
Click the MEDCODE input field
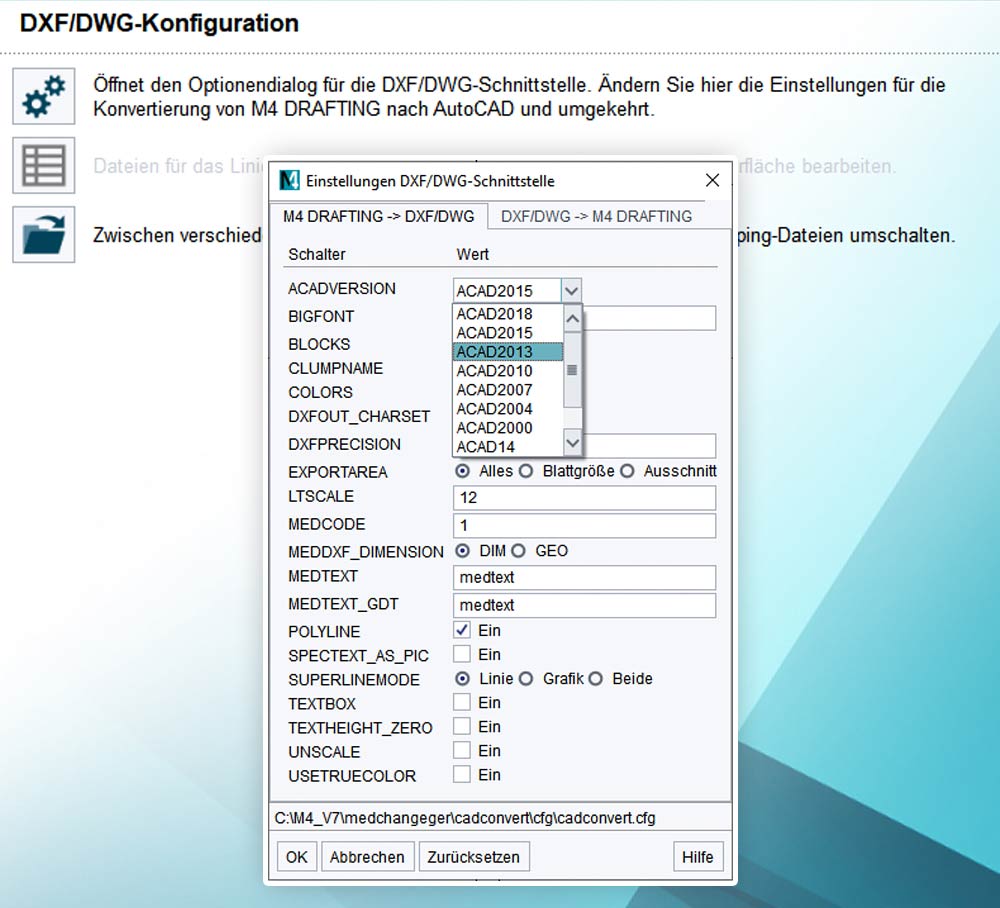[584, 525]
